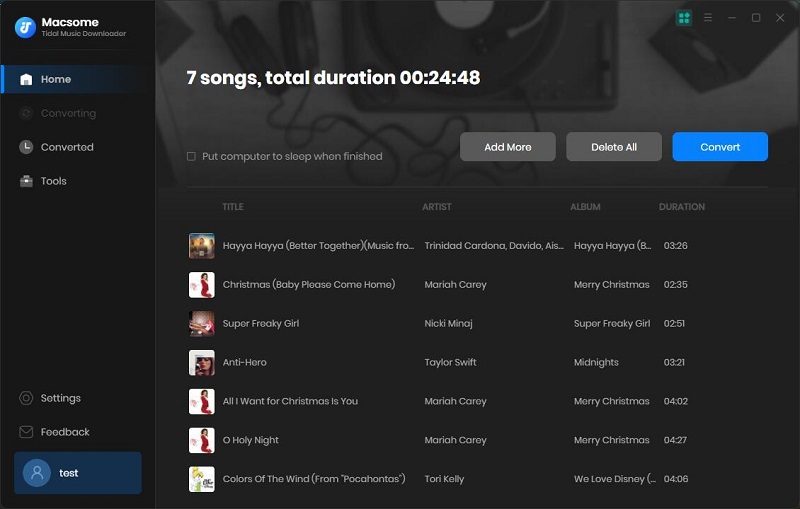Viewport: 800px width, 509px height.
Task: Maximize the Macsome window
Action: click(x=756, y=18)
